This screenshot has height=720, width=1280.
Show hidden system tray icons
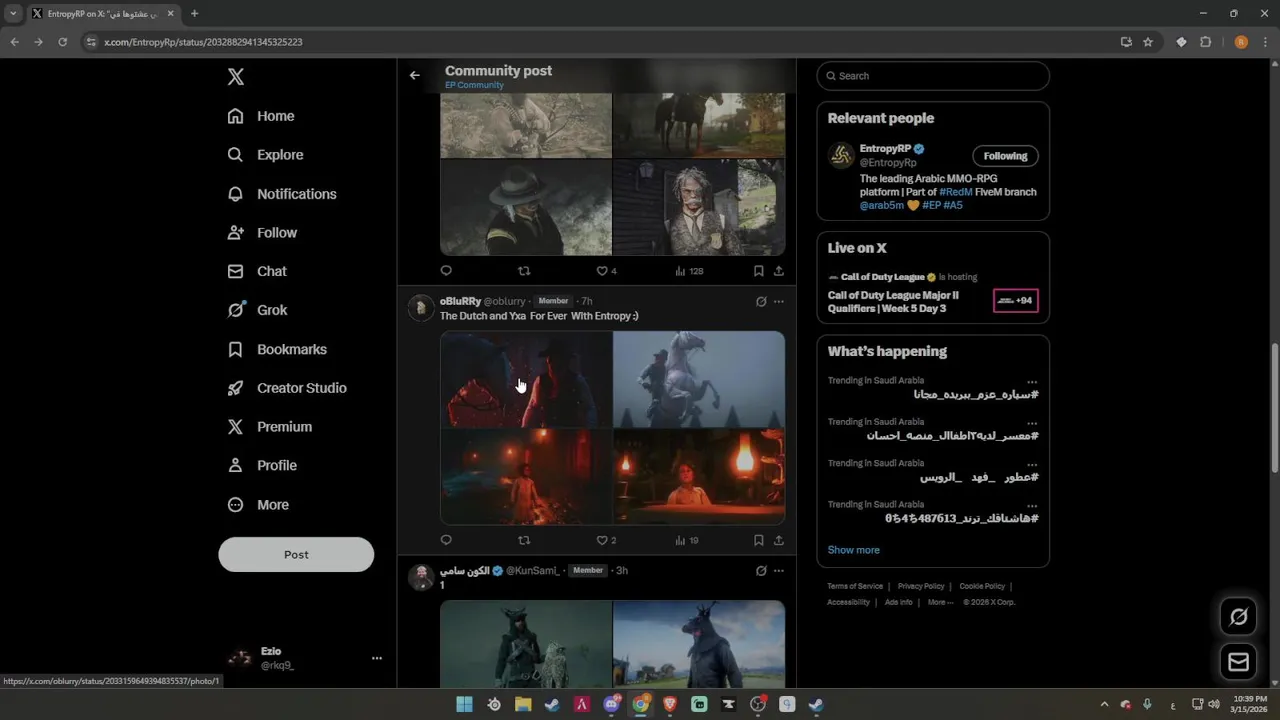(1104, 704)
